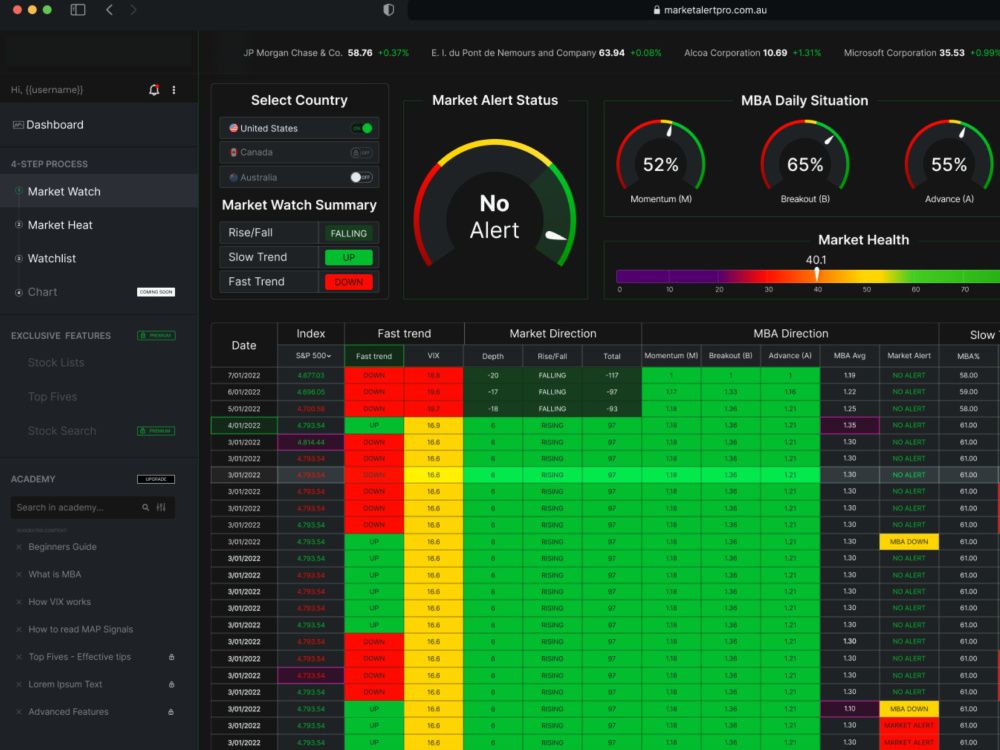
Task: Open the three-dot user menu
Action: (173, 90)
